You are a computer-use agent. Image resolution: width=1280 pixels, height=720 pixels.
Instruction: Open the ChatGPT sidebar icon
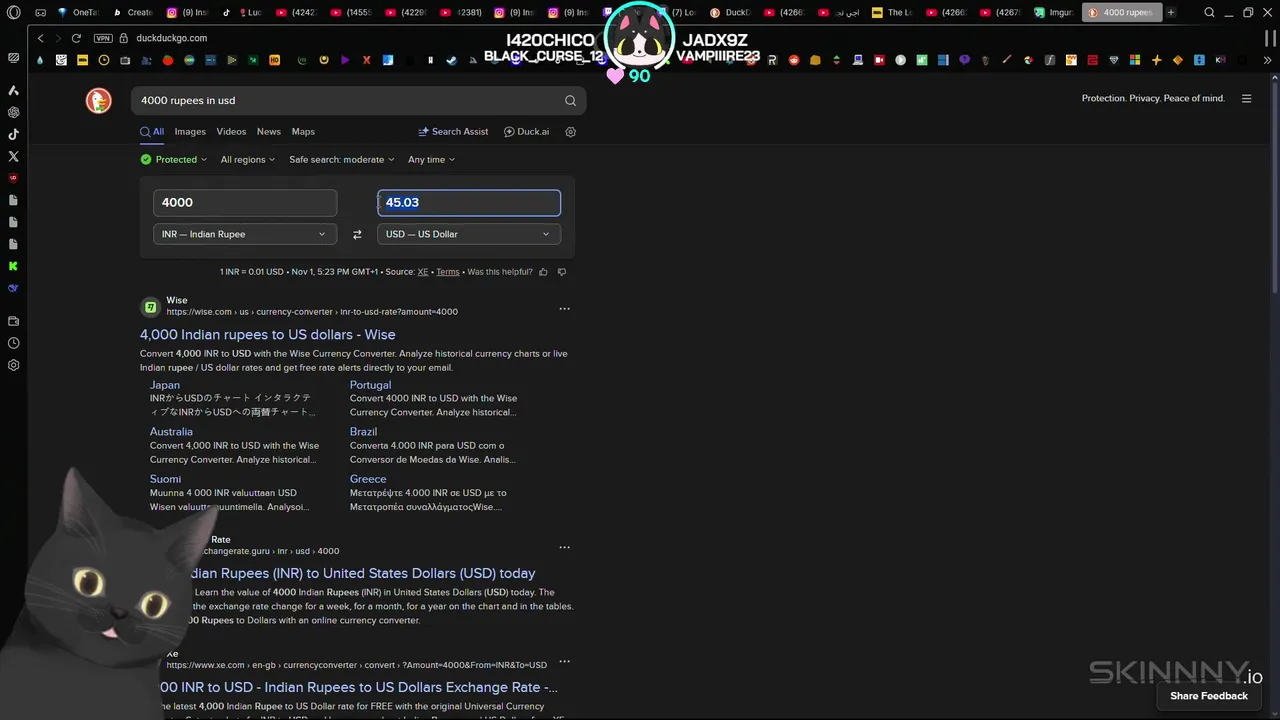click(14, 113)
